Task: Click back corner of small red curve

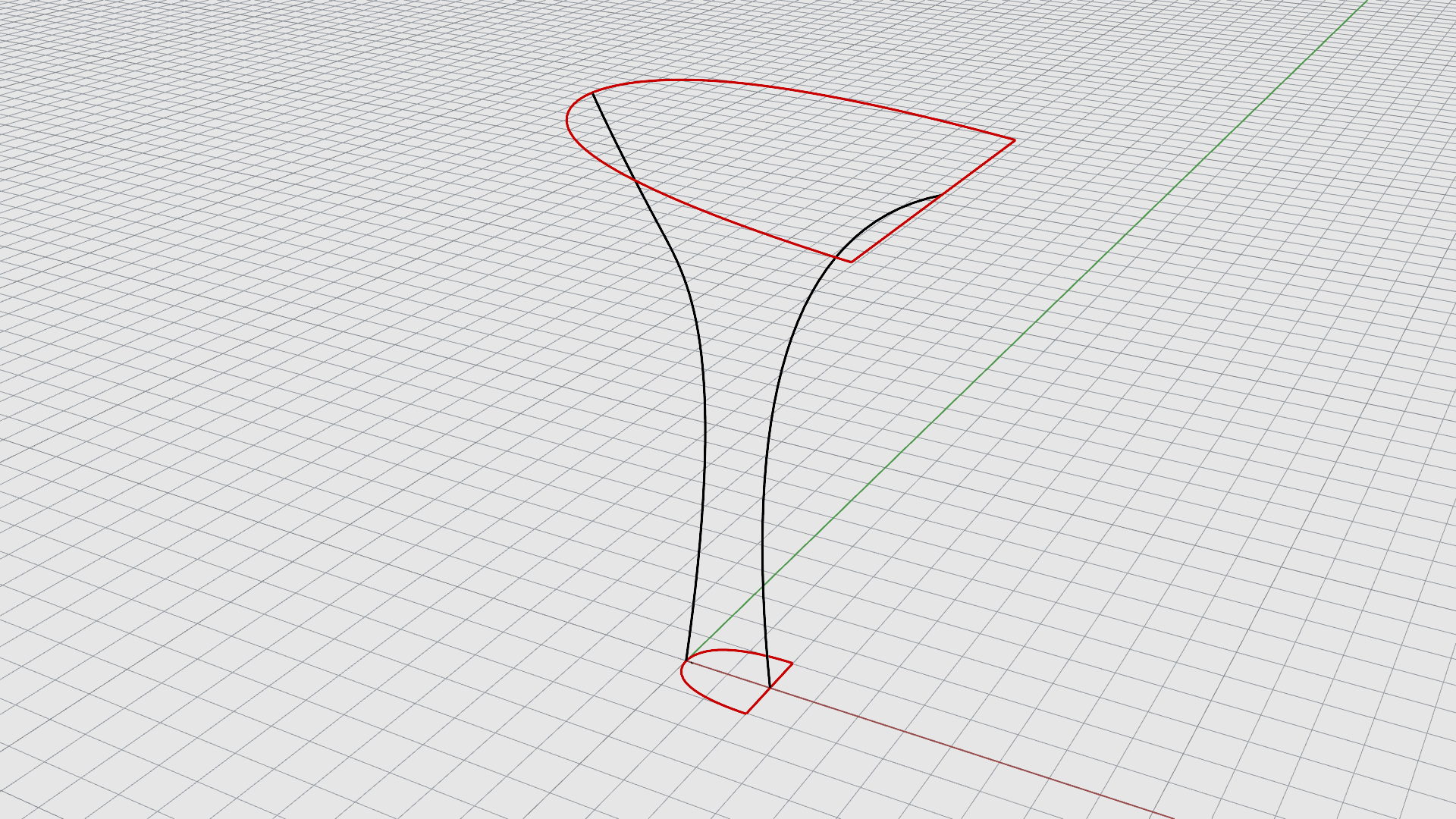Action: click(792, 664)
